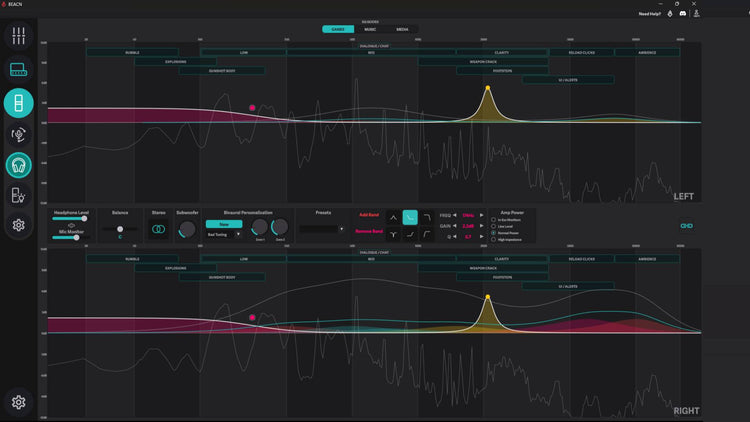Click the binaural Zone 2 knob
This screenshot has height=422, width=750.
280,227
